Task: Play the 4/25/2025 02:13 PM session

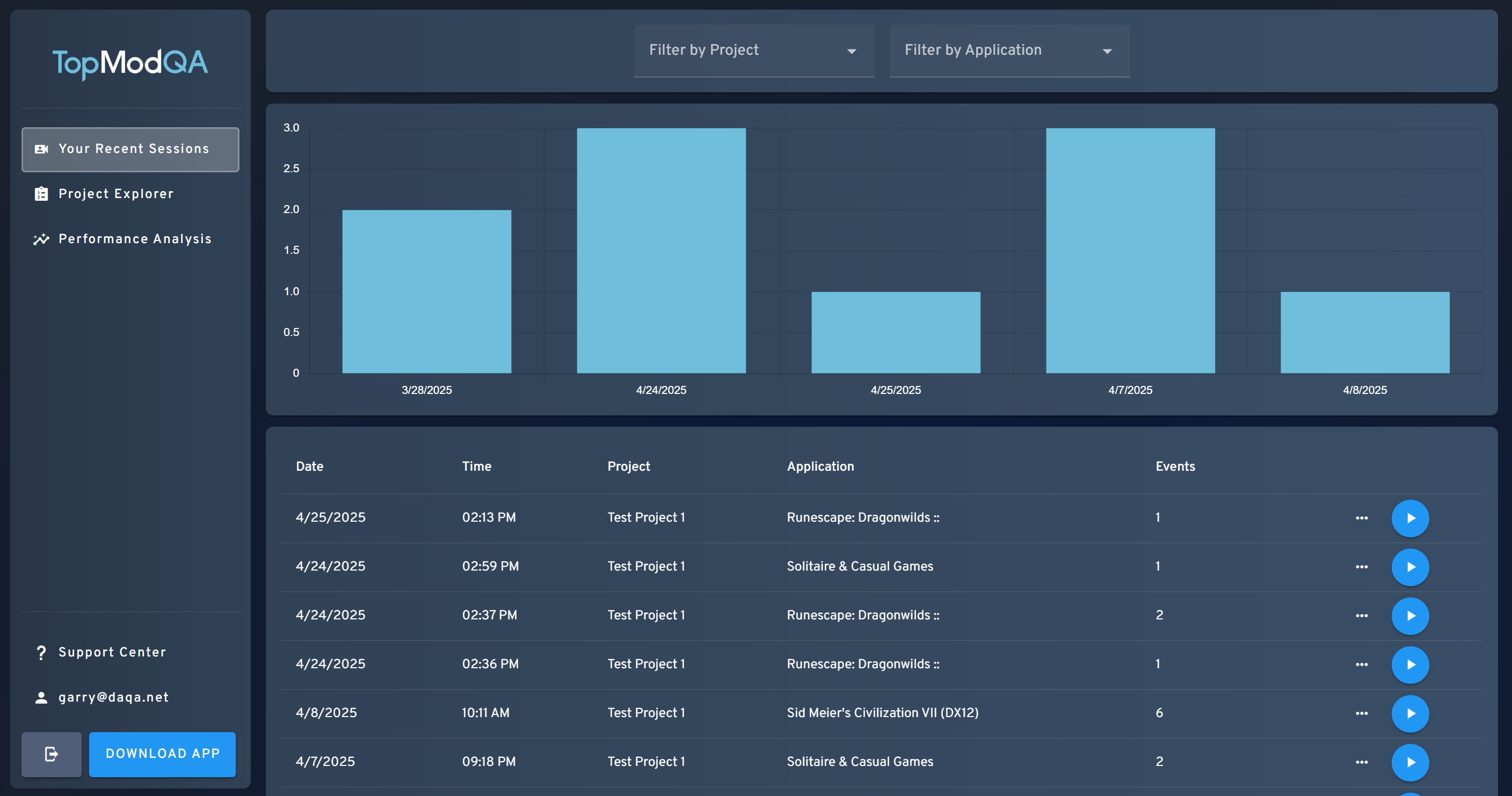Action: [x=1410, y=518]
